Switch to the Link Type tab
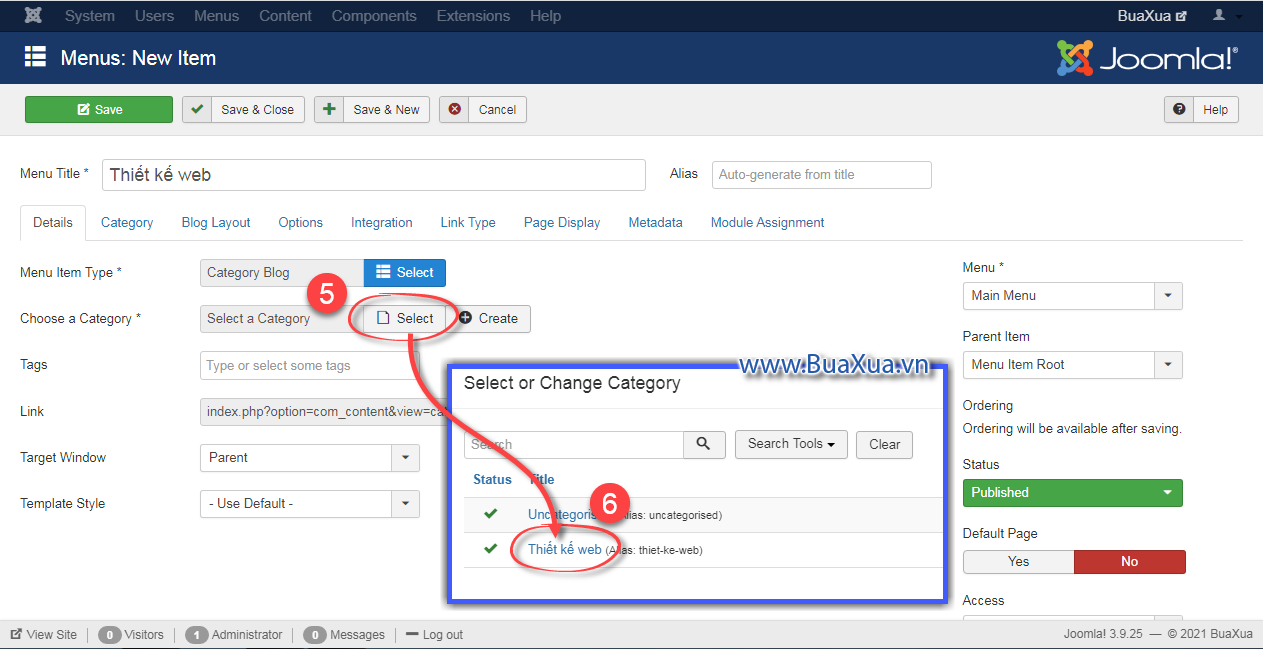1263x649 pixels. (x=468, y=223)
